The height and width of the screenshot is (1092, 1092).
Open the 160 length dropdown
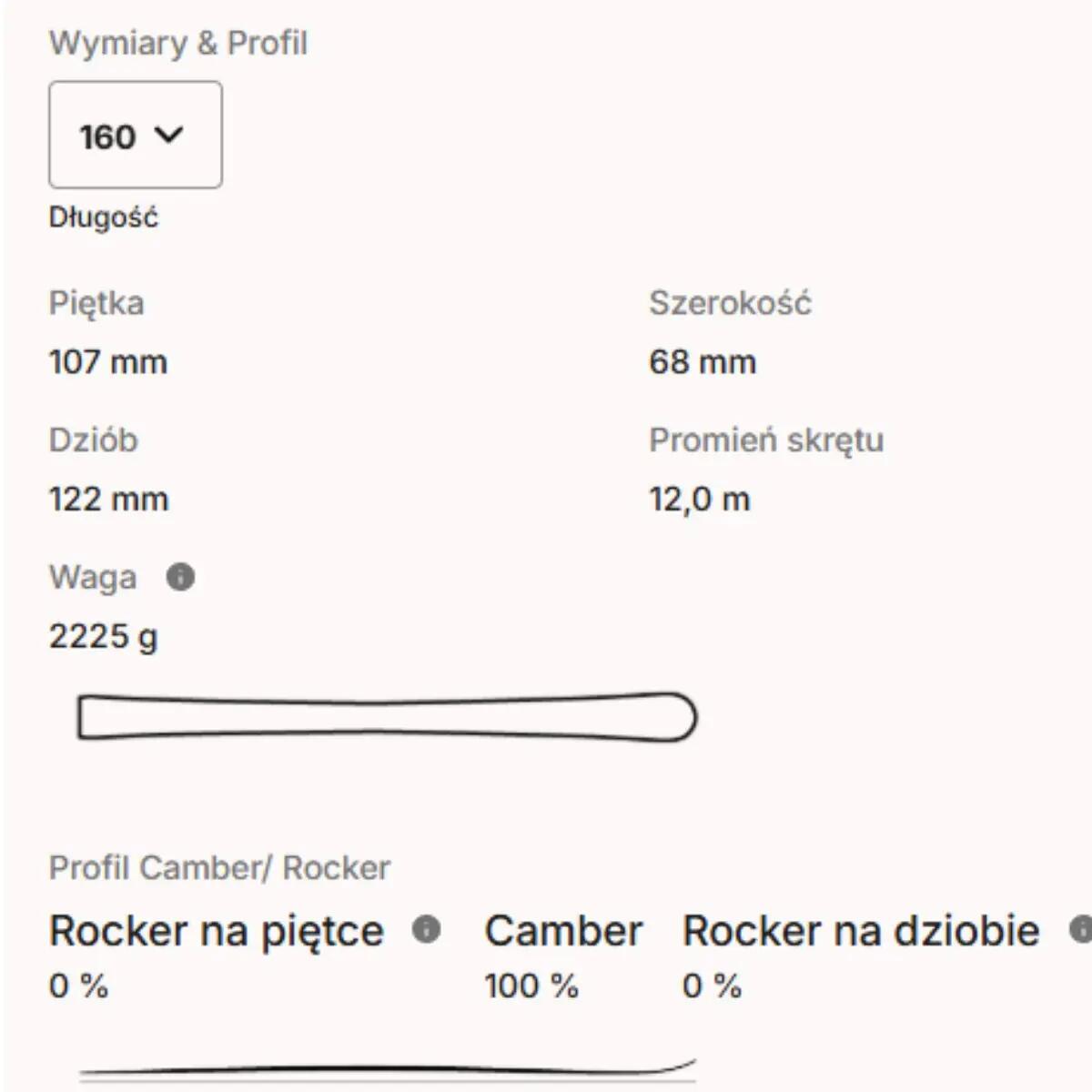tap(135, 135)
